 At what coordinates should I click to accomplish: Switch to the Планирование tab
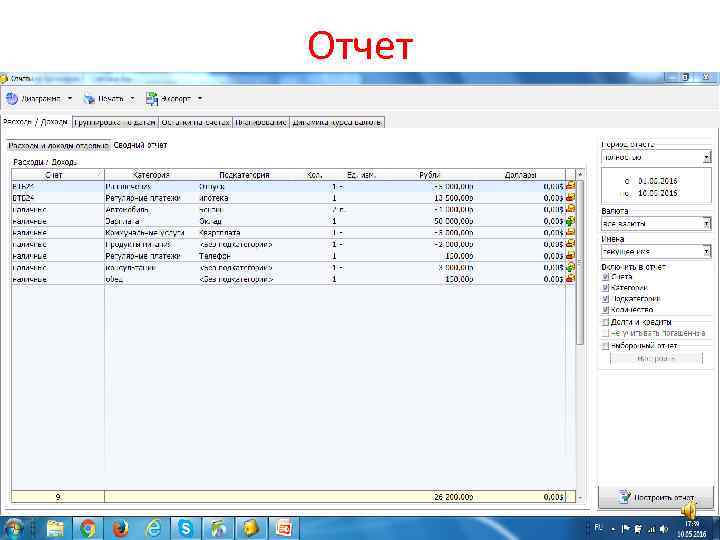(x=261, y=122)
